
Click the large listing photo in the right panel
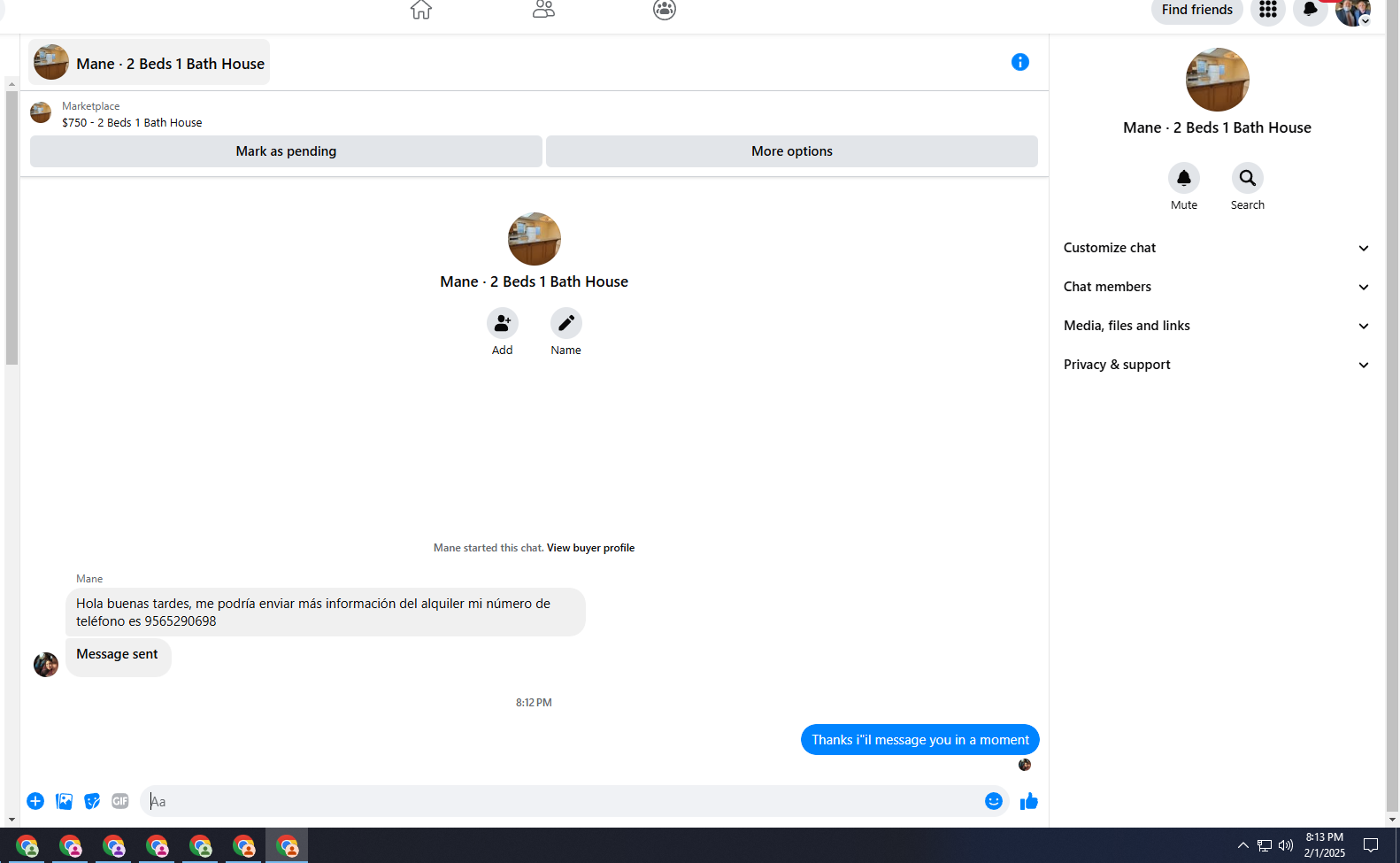tap(1218, 80)
